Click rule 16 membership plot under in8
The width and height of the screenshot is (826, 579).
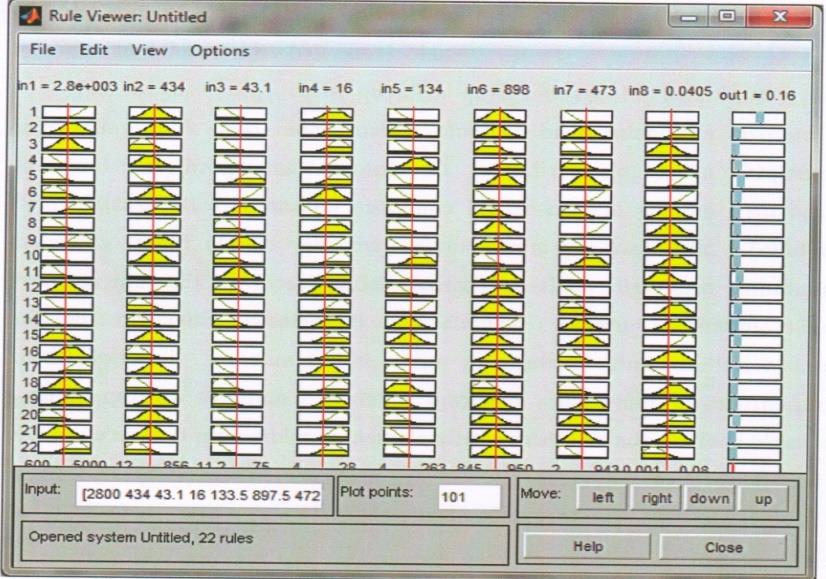pyautogui.click(x=668, y=357)
